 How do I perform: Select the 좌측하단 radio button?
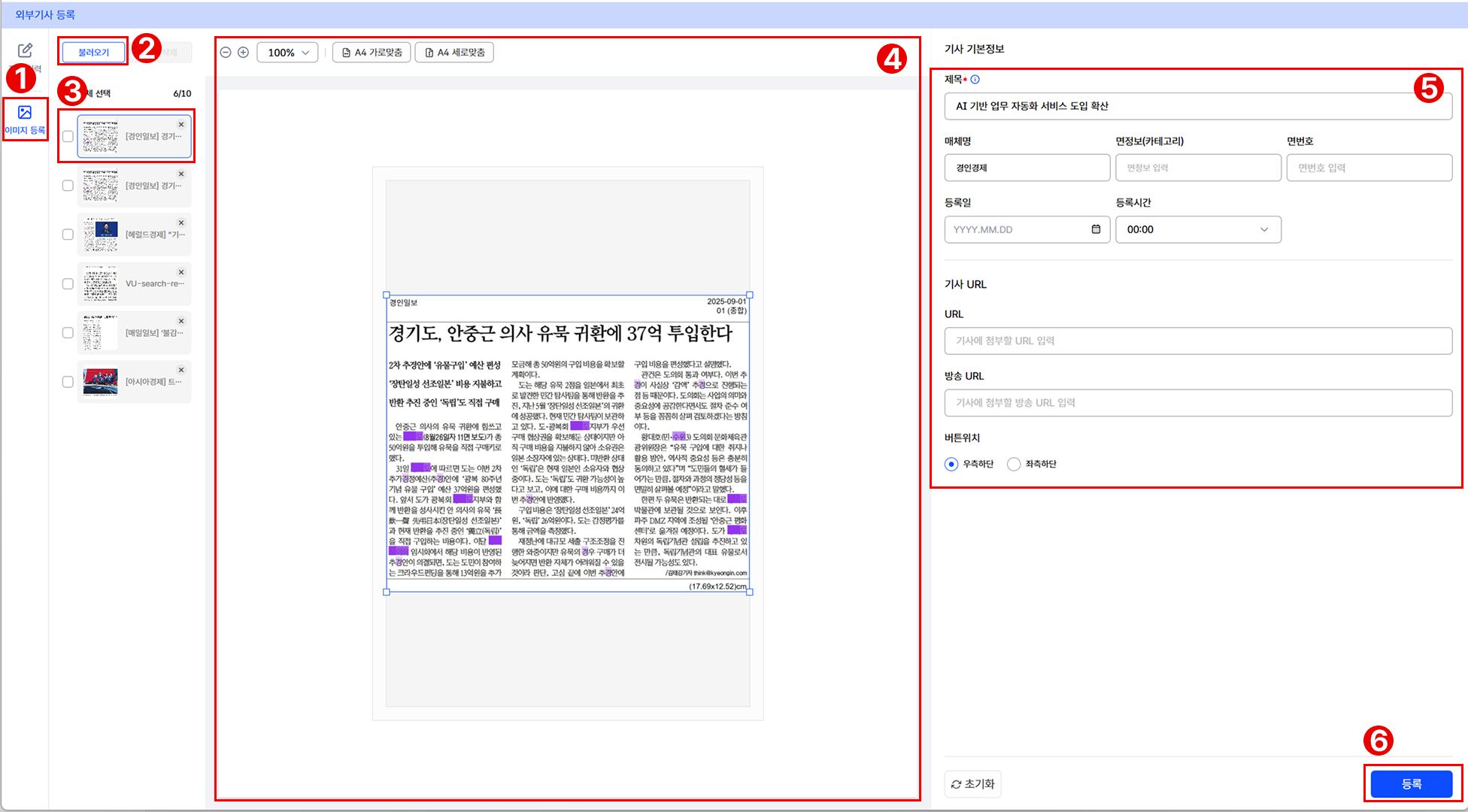tap(1014, 464)
